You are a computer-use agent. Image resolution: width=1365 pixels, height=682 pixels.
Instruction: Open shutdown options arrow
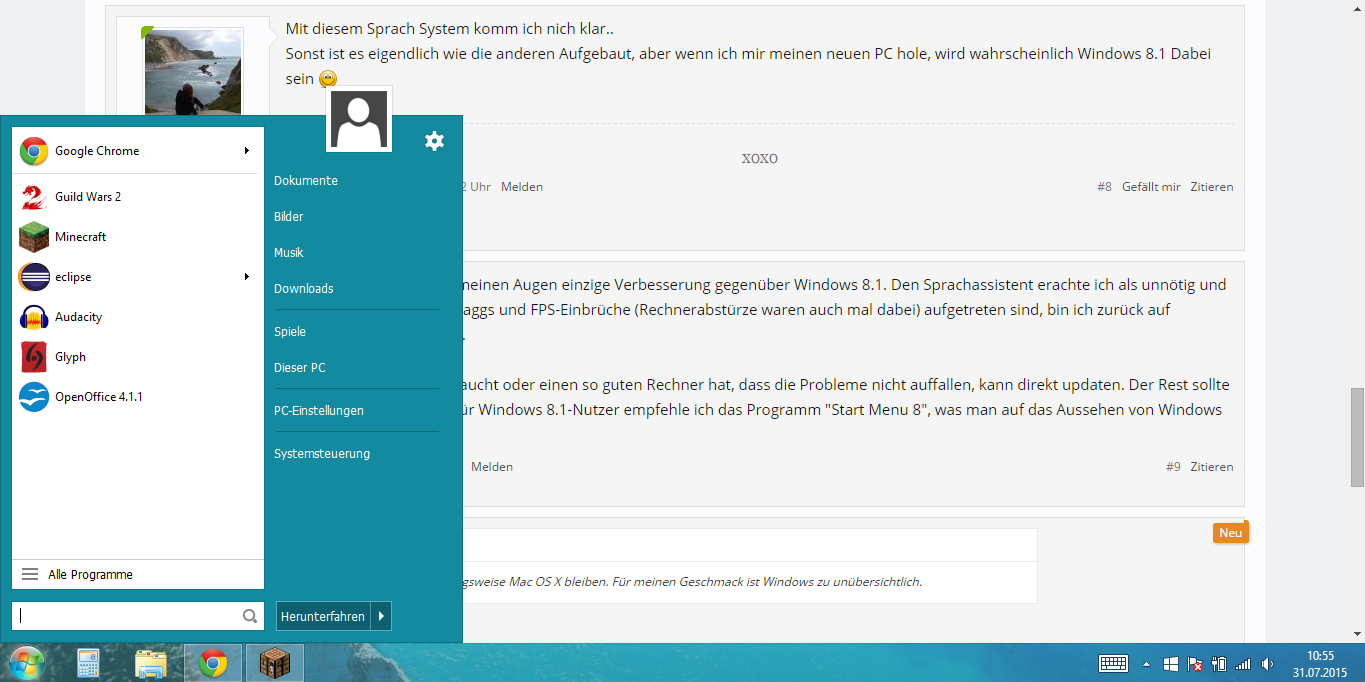(x=381, y=617)
